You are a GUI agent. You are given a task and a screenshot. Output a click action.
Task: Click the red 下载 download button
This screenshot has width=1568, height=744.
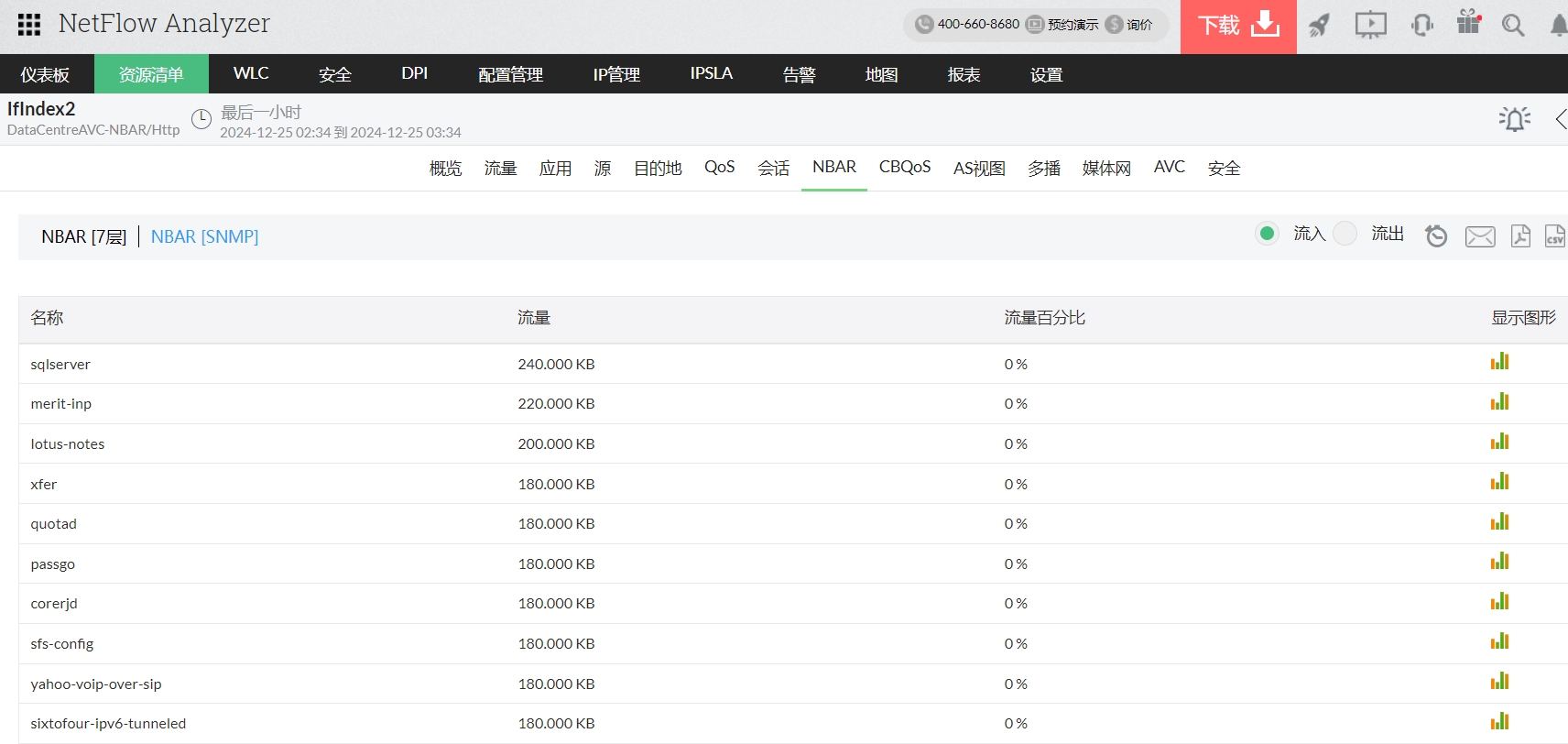tap(1237, 26)
